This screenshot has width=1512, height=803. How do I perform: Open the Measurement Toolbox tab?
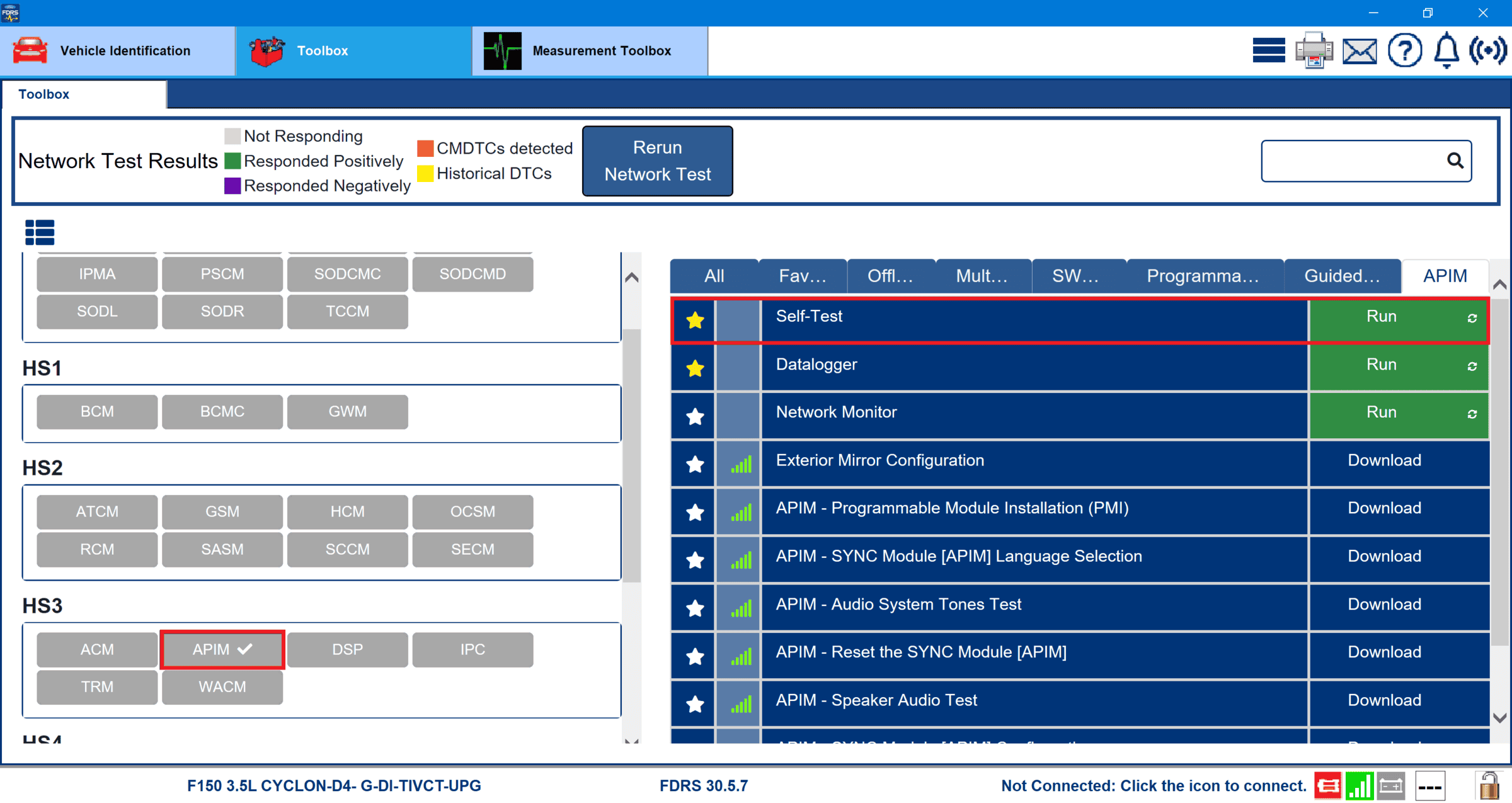click(590, 51)
